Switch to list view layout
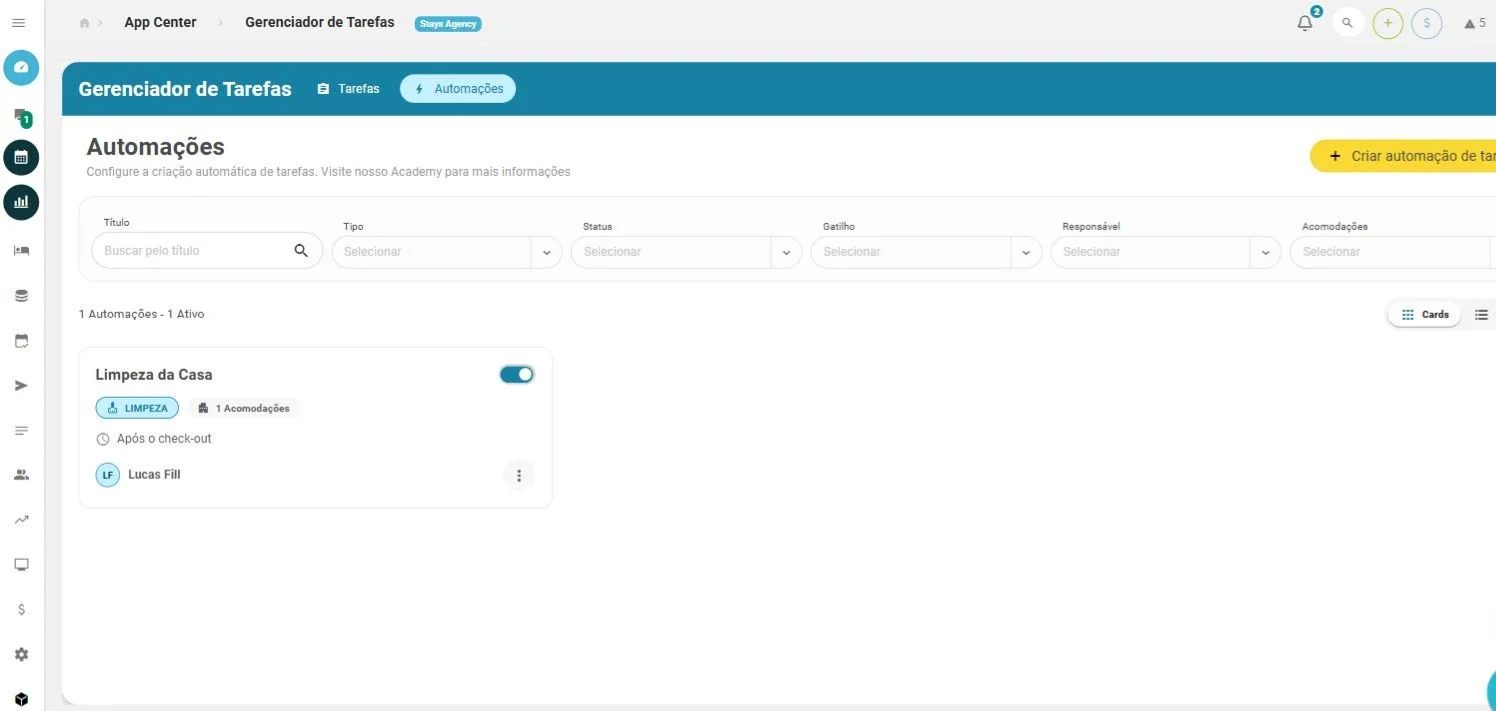This screenshot has height=711, width=1496. 1481,314
